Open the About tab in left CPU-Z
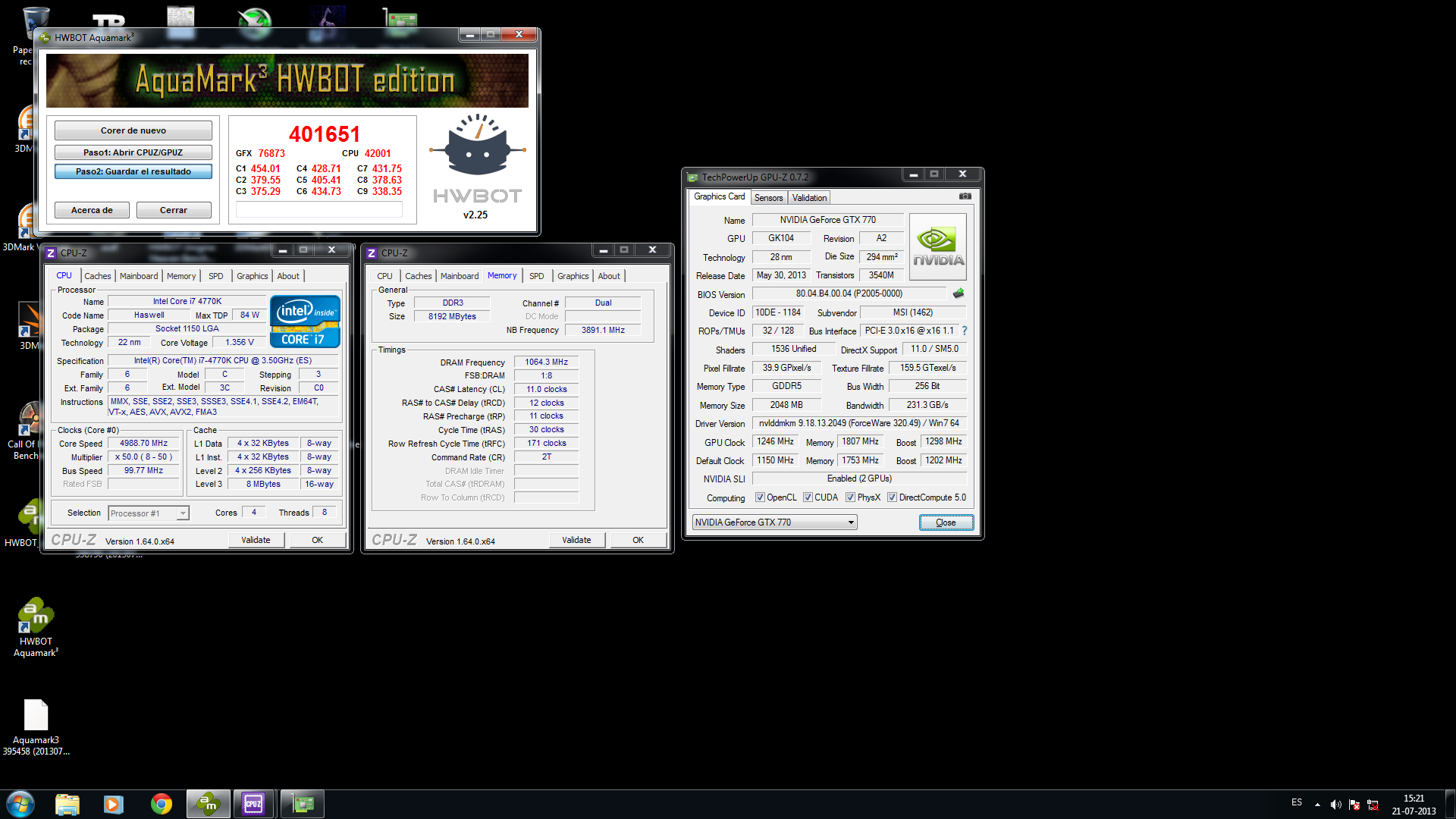Screen dimensions: 1456x819 click(288, 276)
